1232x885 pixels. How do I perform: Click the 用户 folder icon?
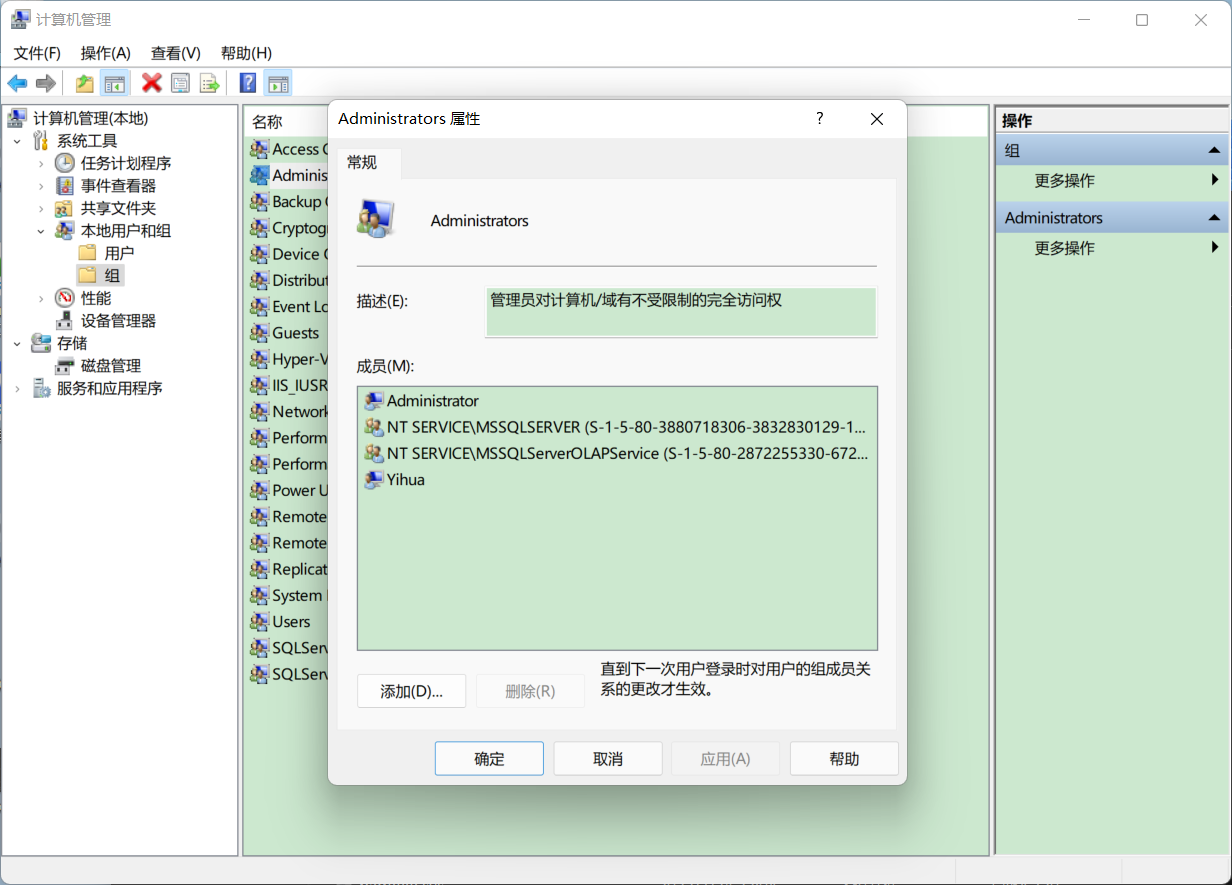87,253
